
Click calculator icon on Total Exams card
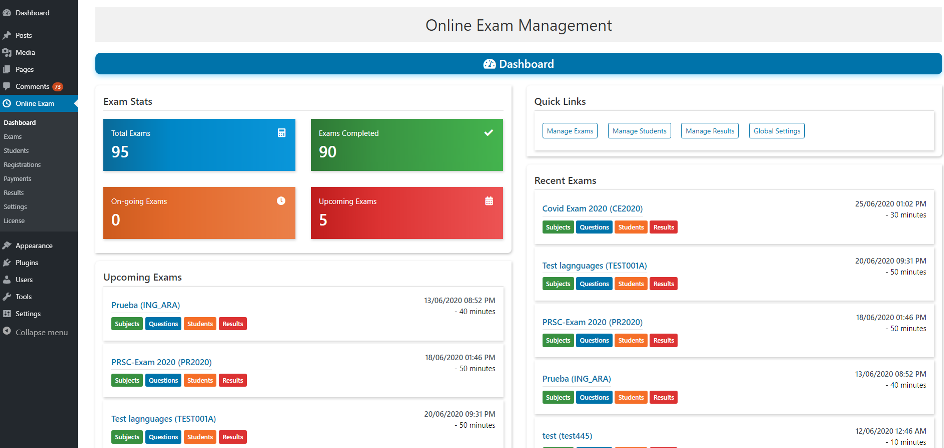(282, 132)
